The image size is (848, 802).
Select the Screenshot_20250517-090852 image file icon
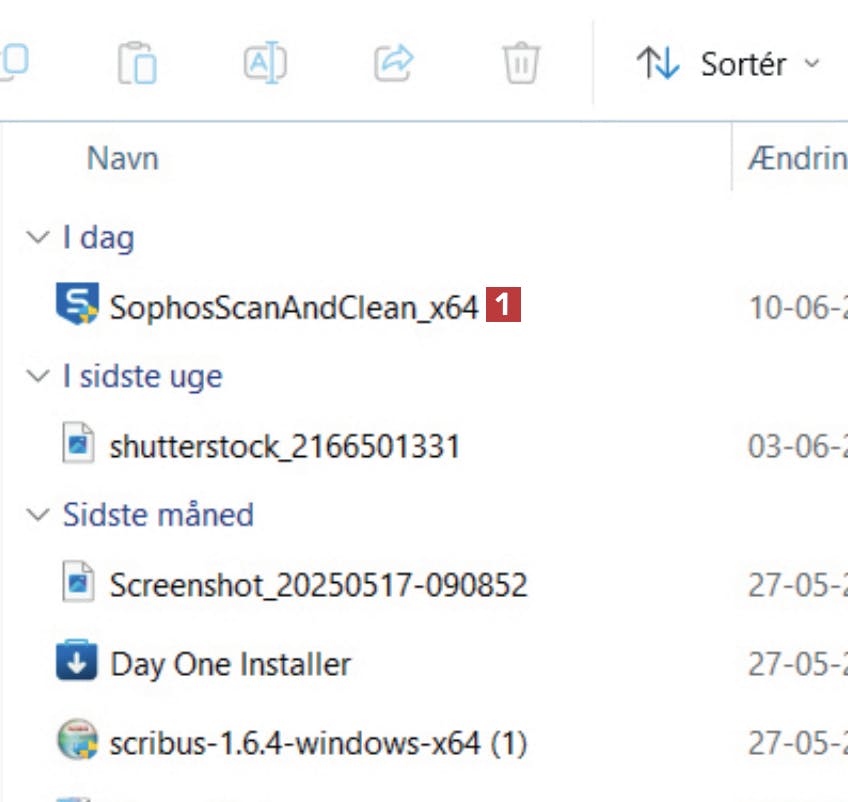(78, 584)
